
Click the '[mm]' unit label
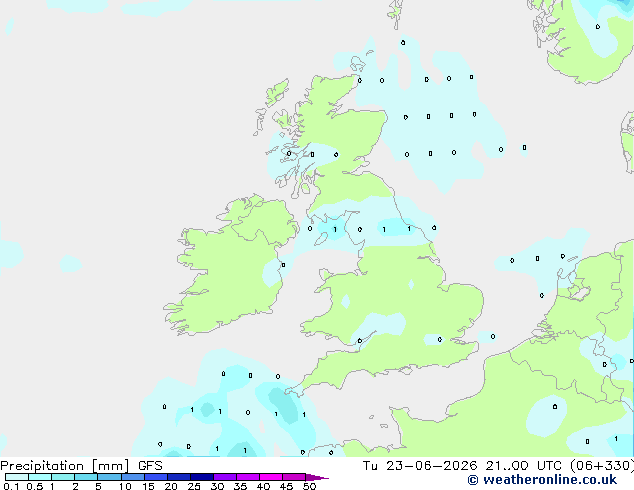coord(110,466)
